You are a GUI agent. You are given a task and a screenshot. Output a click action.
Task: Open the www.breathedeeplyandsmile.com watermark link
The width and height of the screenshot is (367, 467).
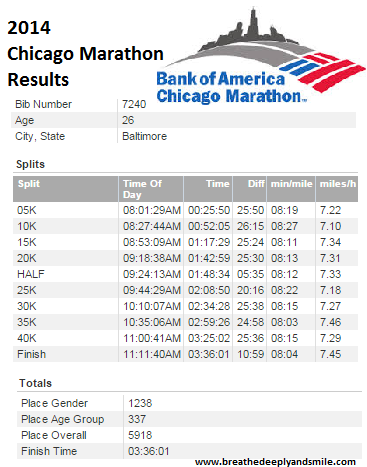pyautogui.click(x=275, y=462)
